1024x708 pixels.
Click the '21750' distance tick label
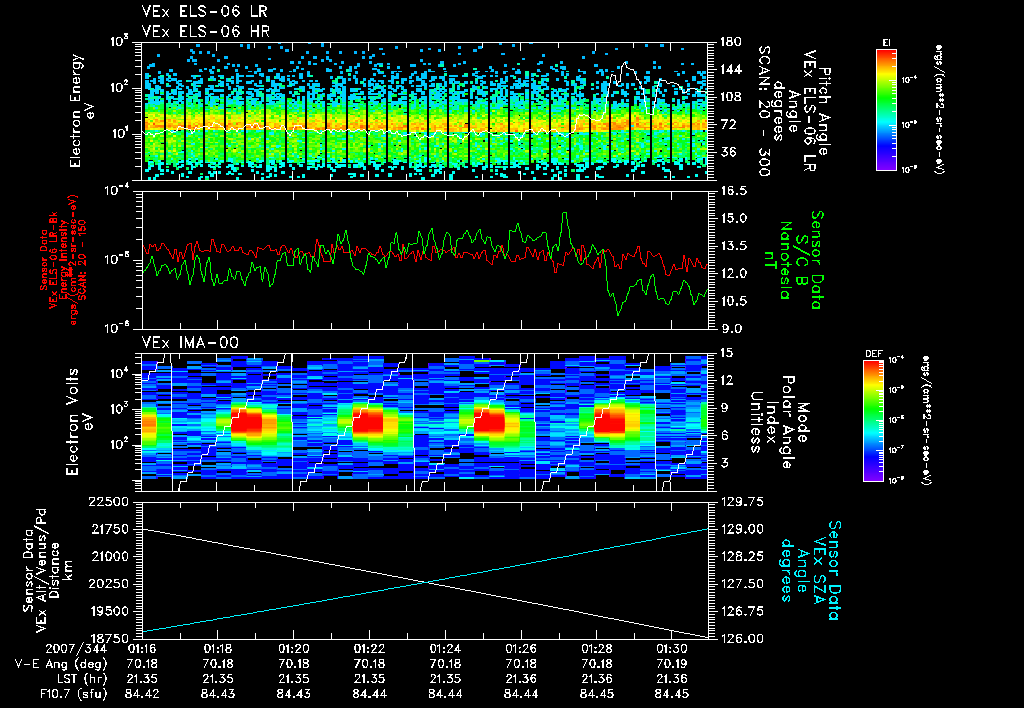(x=110, y=529)
